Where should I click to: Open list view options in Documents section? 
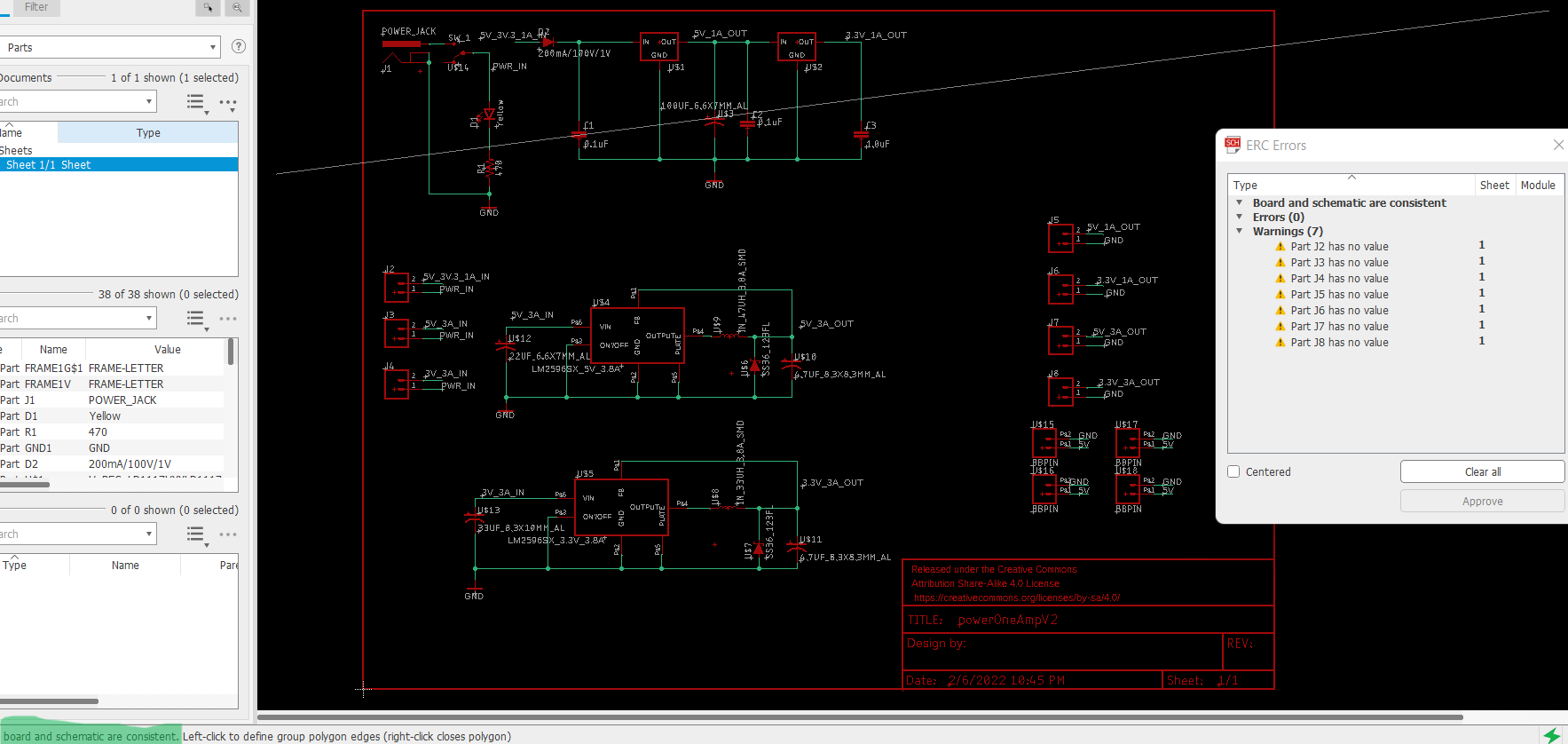196,103
